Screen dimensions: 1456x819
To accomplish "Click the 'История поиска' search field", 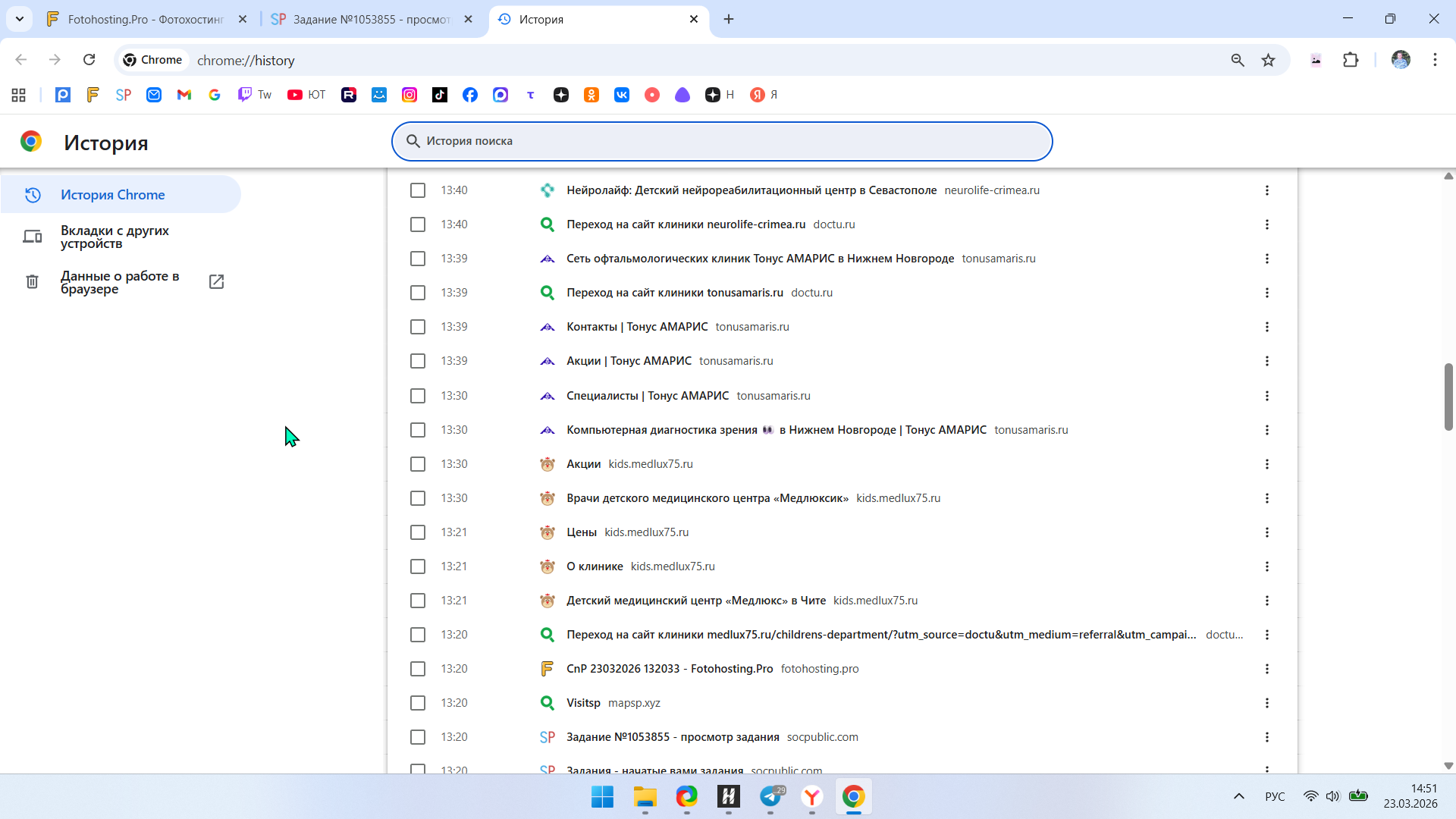I will [722, 141].
